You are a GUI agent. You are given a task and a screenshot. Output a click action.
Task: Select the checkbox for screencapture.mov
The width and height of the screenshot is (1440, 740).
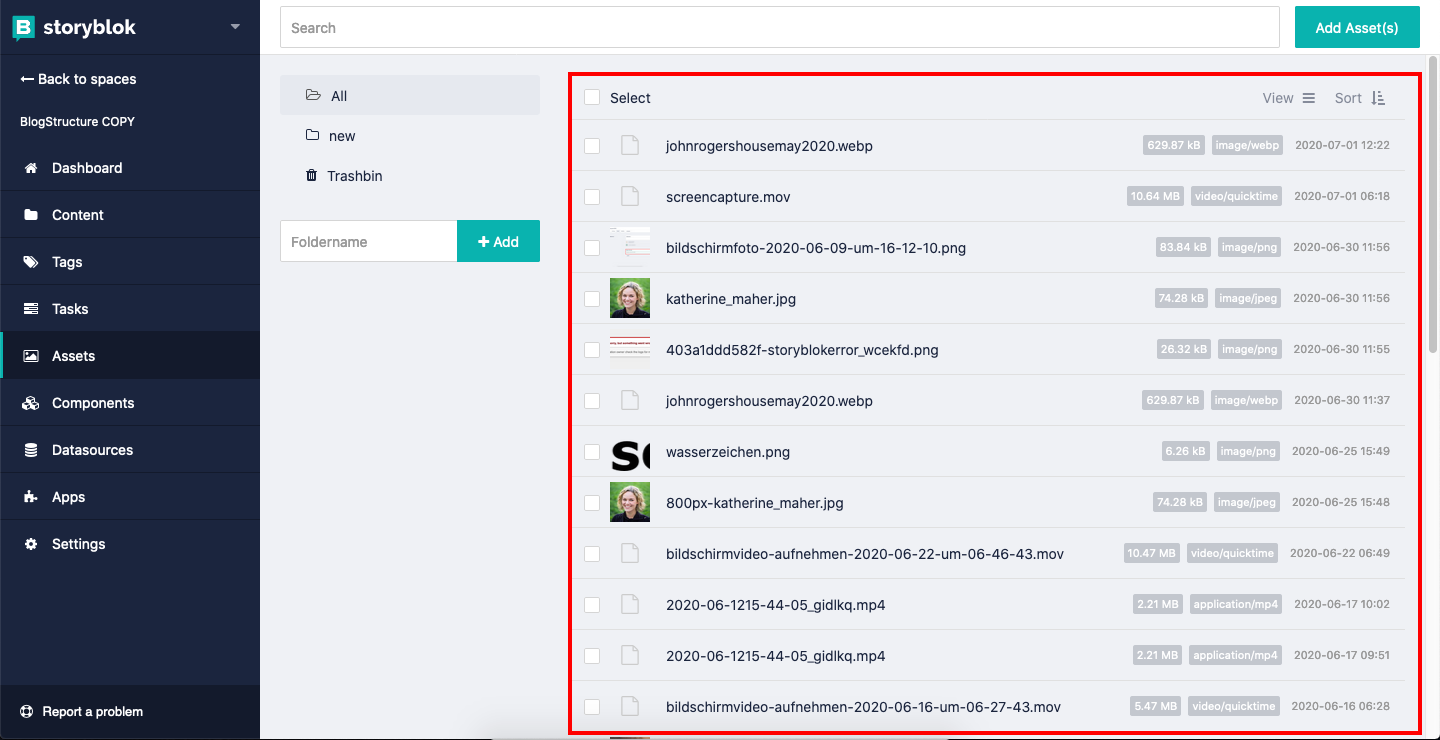coord(591,196)
